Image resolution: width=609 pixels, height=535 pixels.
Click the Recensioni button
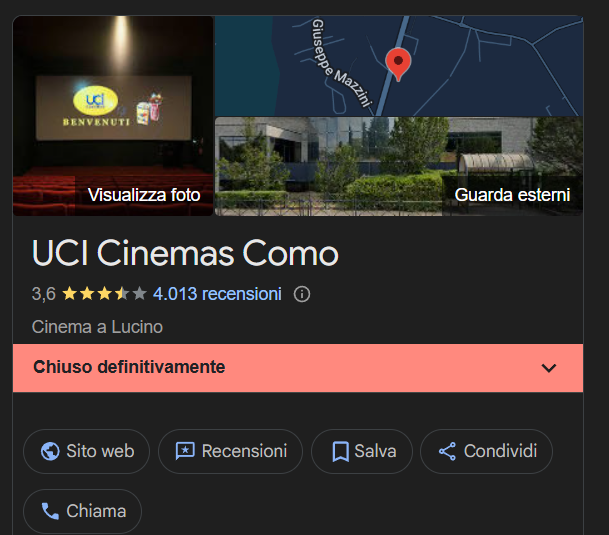pos(230,451)
